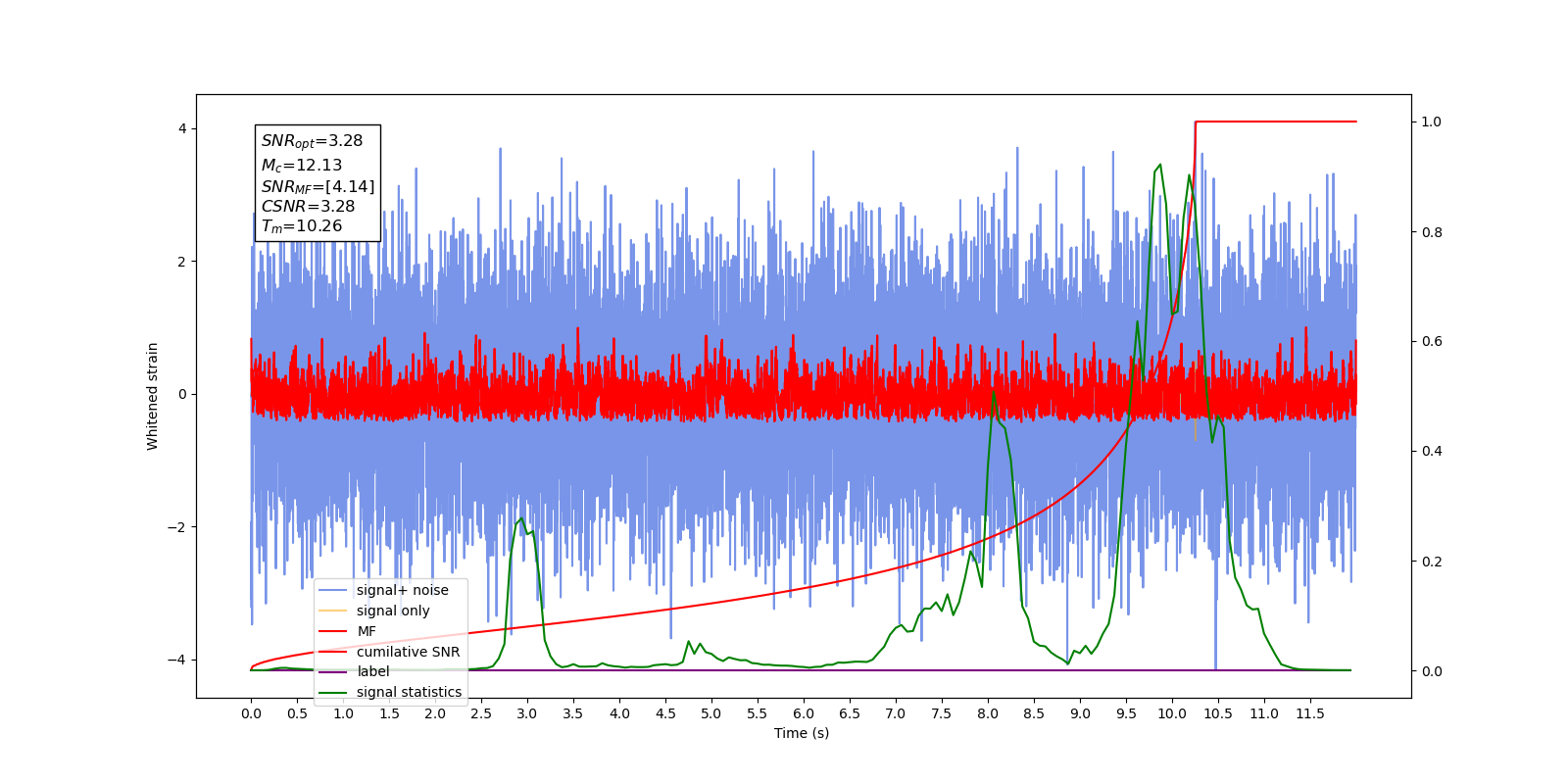Click the SNRopt=3.28 annotation text
Image resolution: width=1568 pixels, height=784 pixels.
(x=312, y=141)
